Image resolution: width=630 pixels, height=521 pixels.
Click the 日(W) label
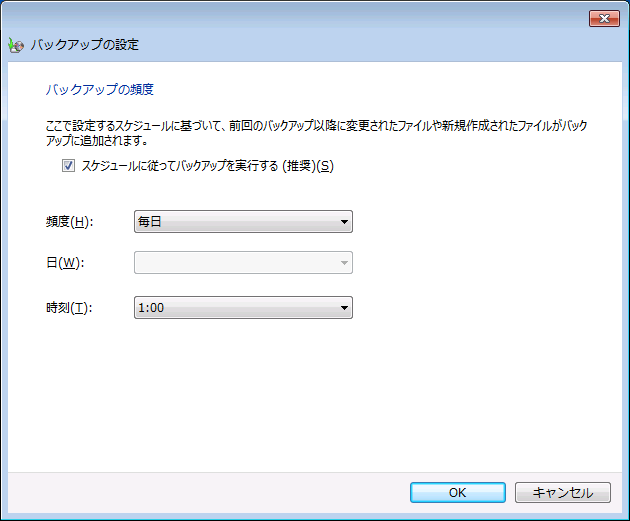[x=63, y=263]
